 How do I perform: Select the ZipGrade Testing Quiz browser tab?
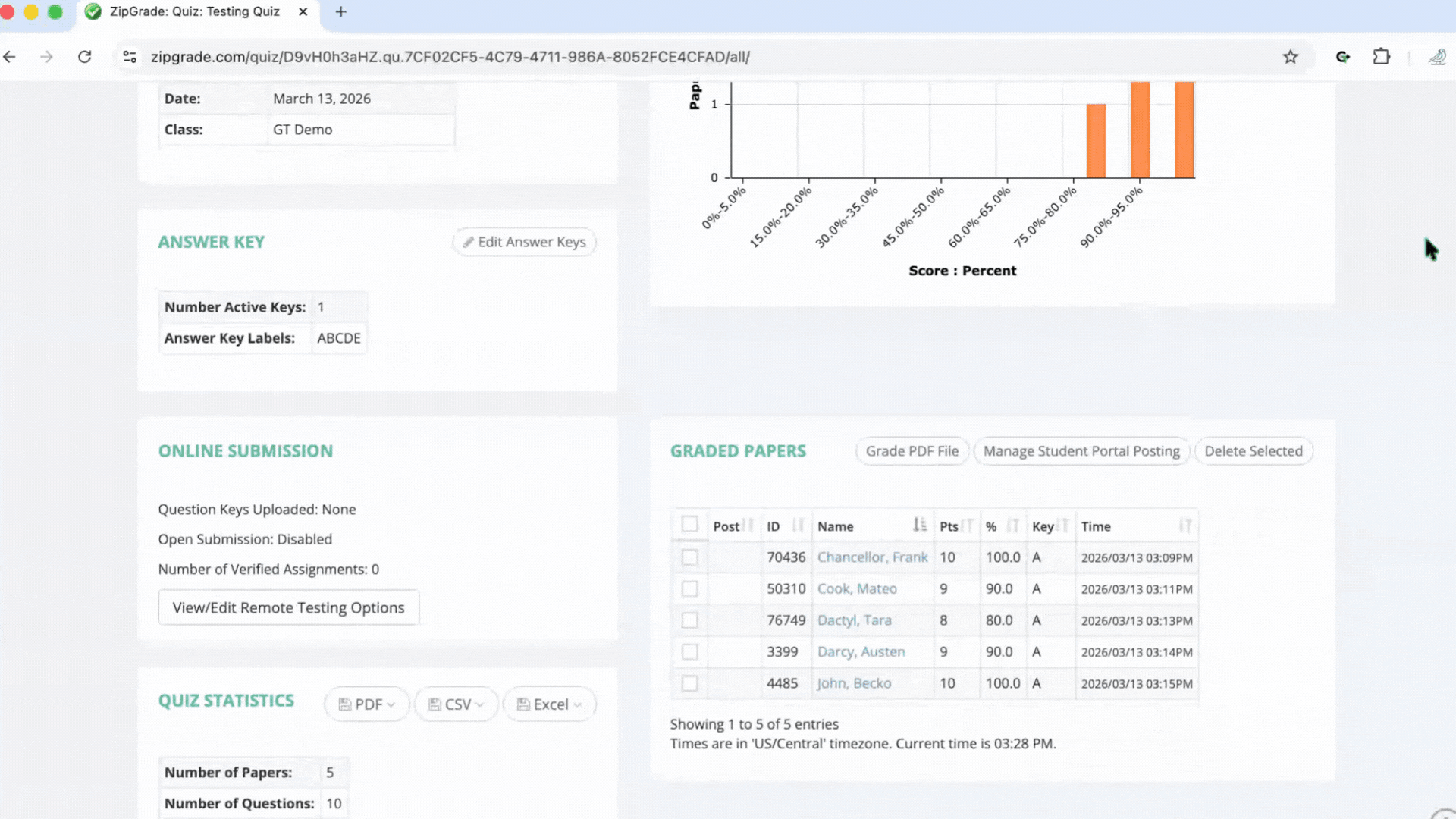195,12
